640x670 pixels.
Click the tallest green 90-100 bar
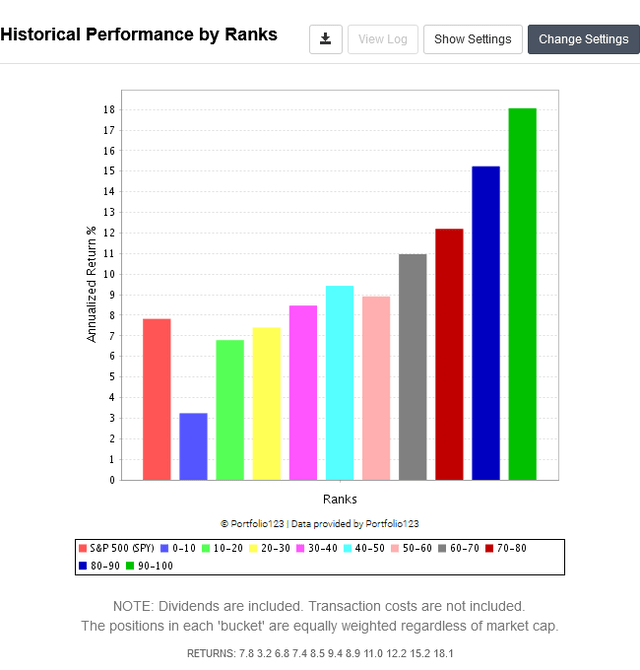(x=522, y=294)
